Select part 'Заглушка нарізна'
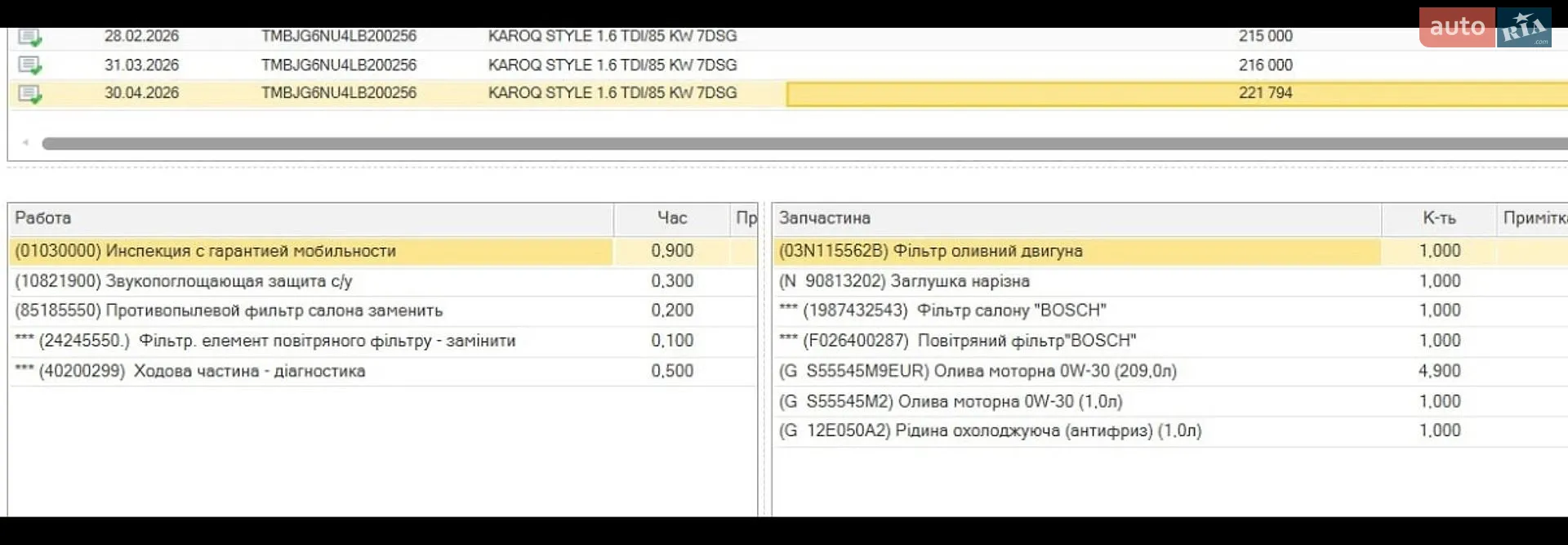Viewport: 1568px width, 545px height. (1169, 281)
